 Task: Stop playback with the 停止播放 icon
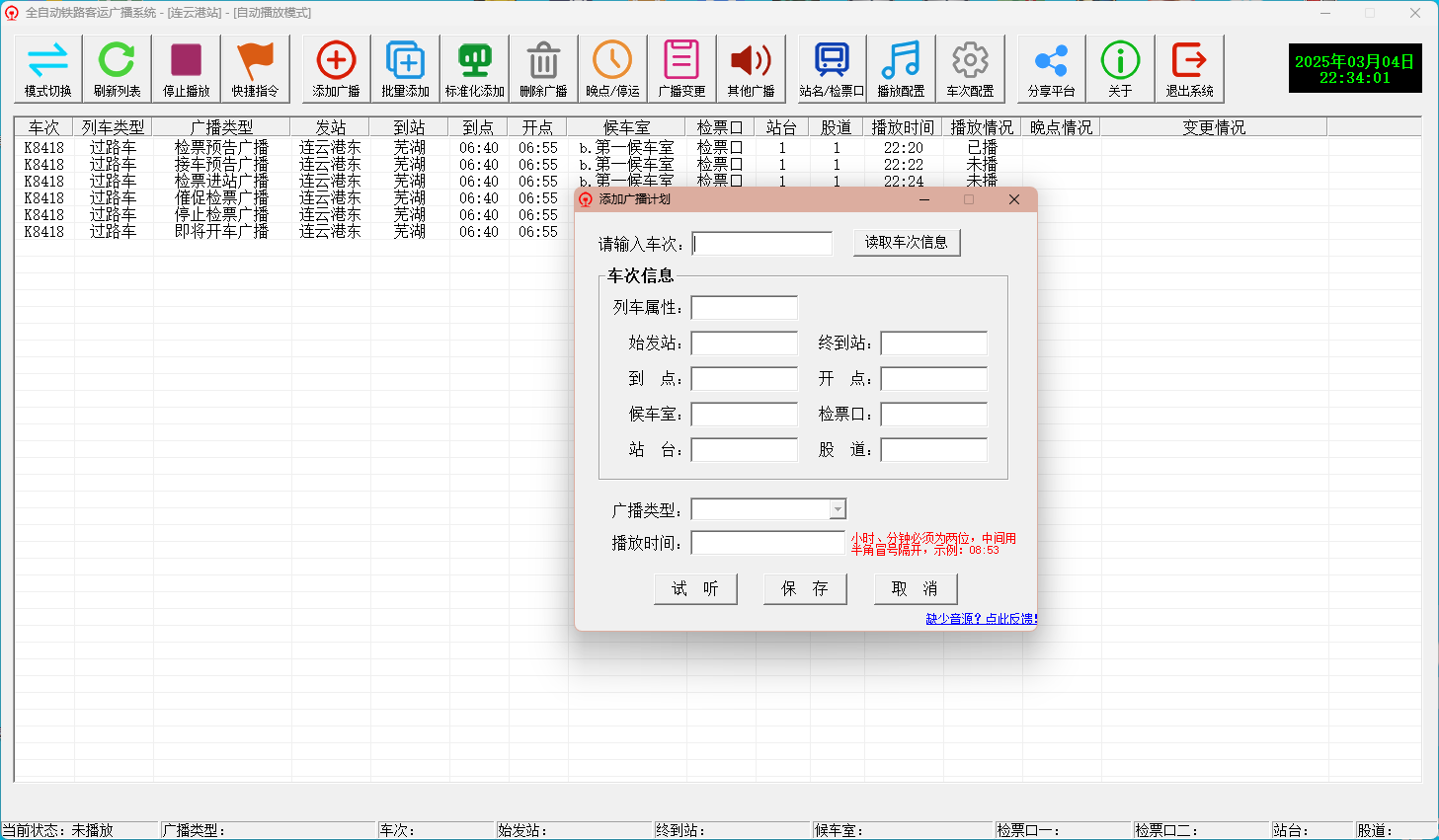click(x=187, y=68)
